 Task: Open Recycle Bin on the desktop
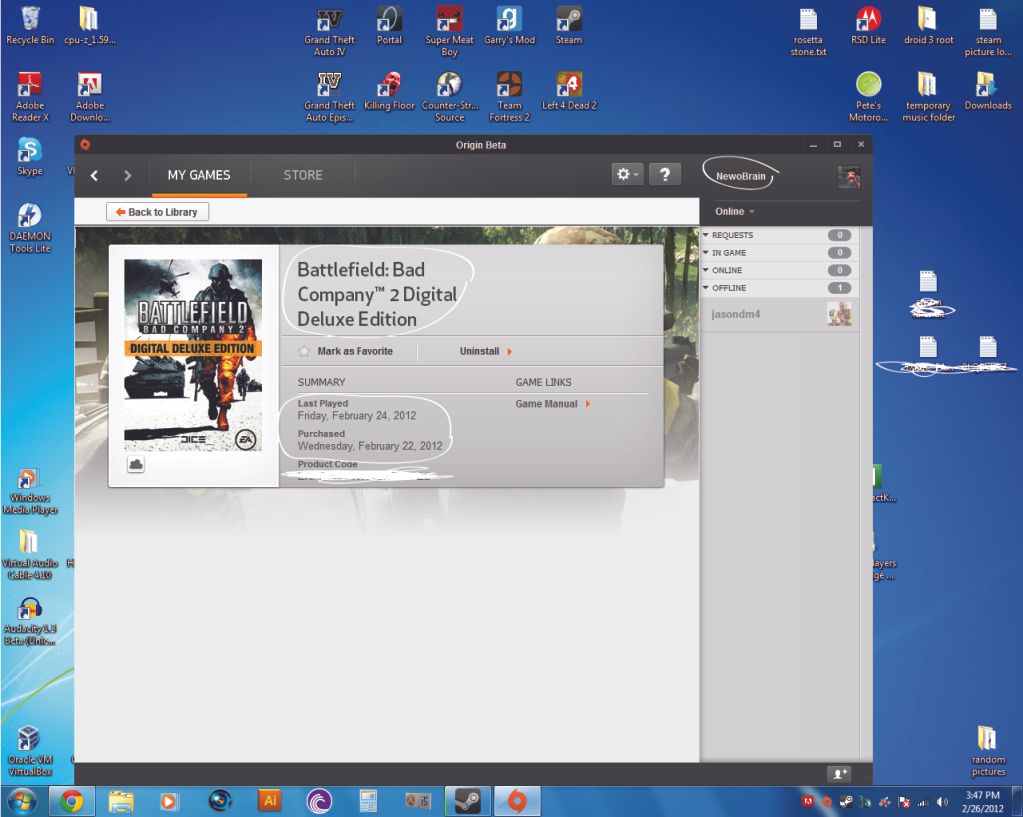[x=30, y=26]
